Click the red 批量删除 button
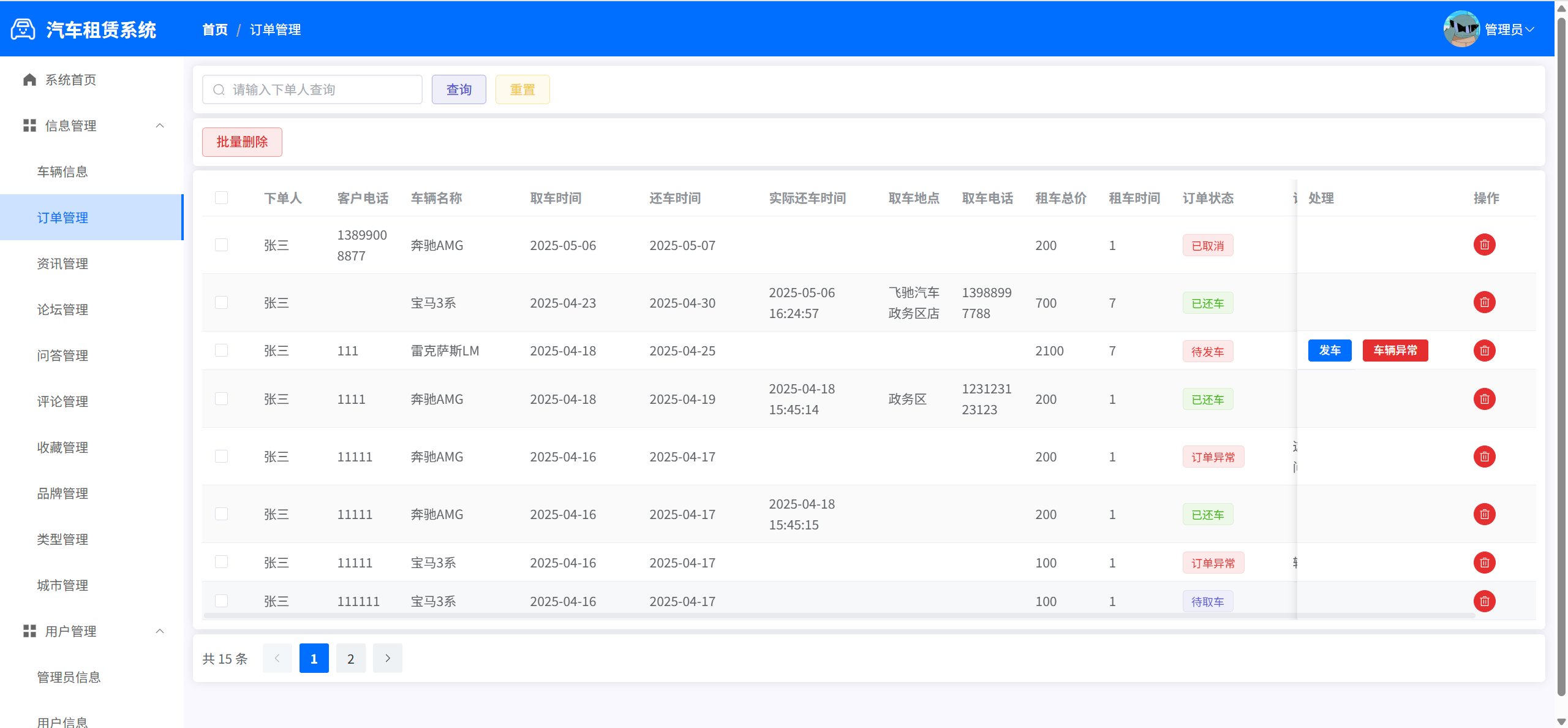This screenshot has width=1568, height=728. click(242, 142)
